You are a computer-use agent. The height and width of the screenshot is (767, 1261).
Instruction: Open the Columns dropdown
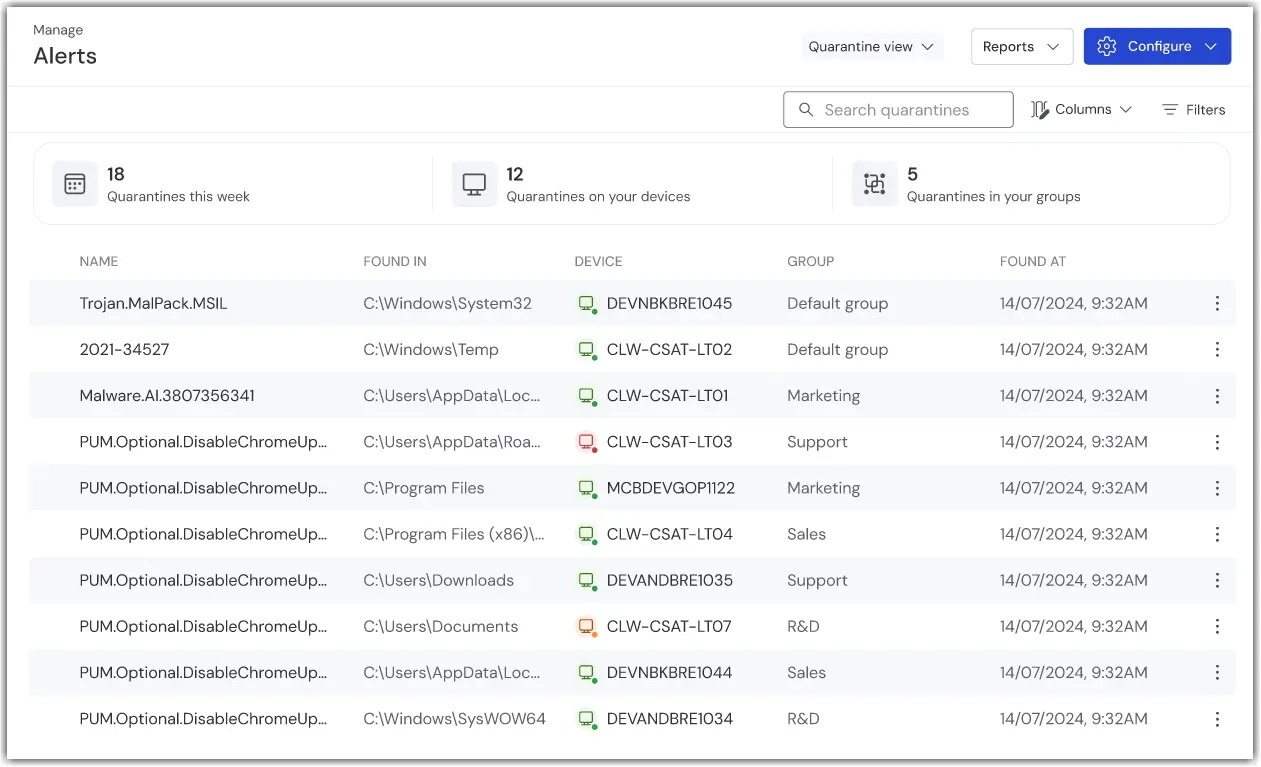point(1081,110)
